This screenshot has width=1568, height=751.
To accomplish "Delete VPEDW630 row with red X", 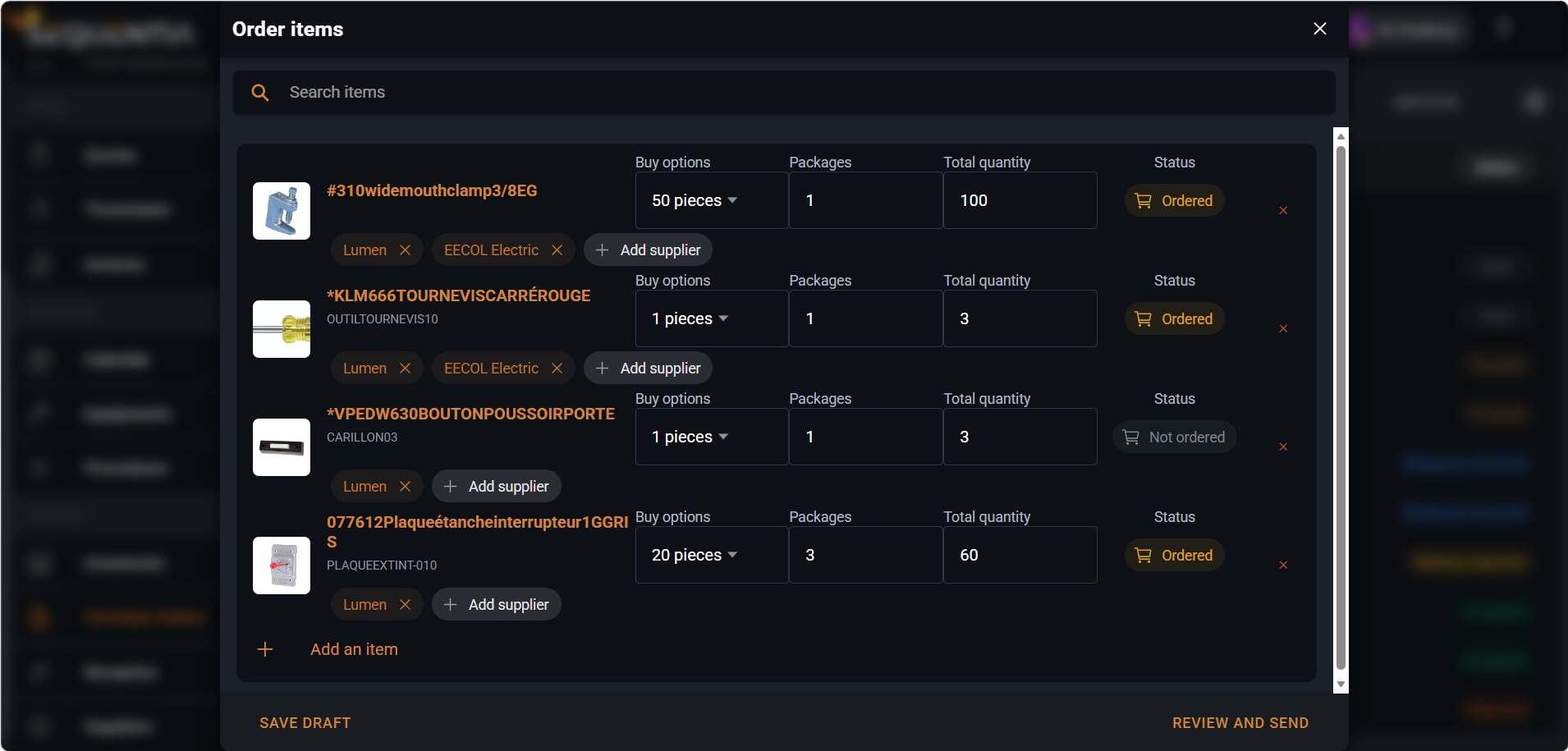I will 1283,447.
